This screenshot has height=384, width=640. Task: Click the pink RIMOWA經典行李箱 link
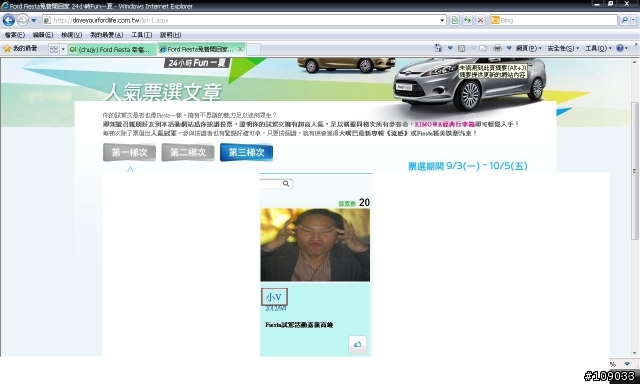pyautogui.click(x=445, y=124)
